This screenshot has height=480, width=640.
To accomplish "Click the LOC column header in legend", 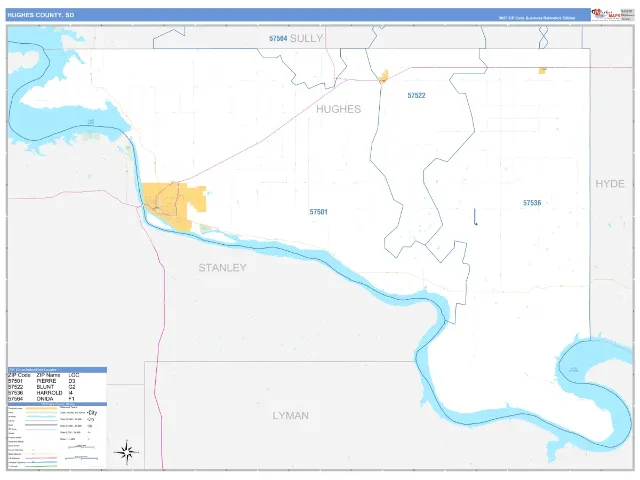I will click(x=74, y=375).
